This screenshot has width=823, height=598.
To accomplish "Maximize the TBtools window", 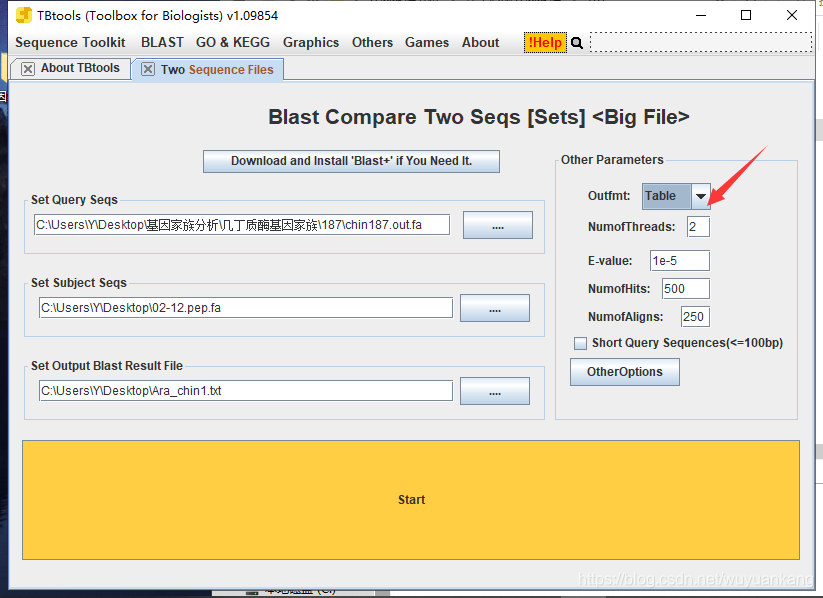I will [746, 15].
